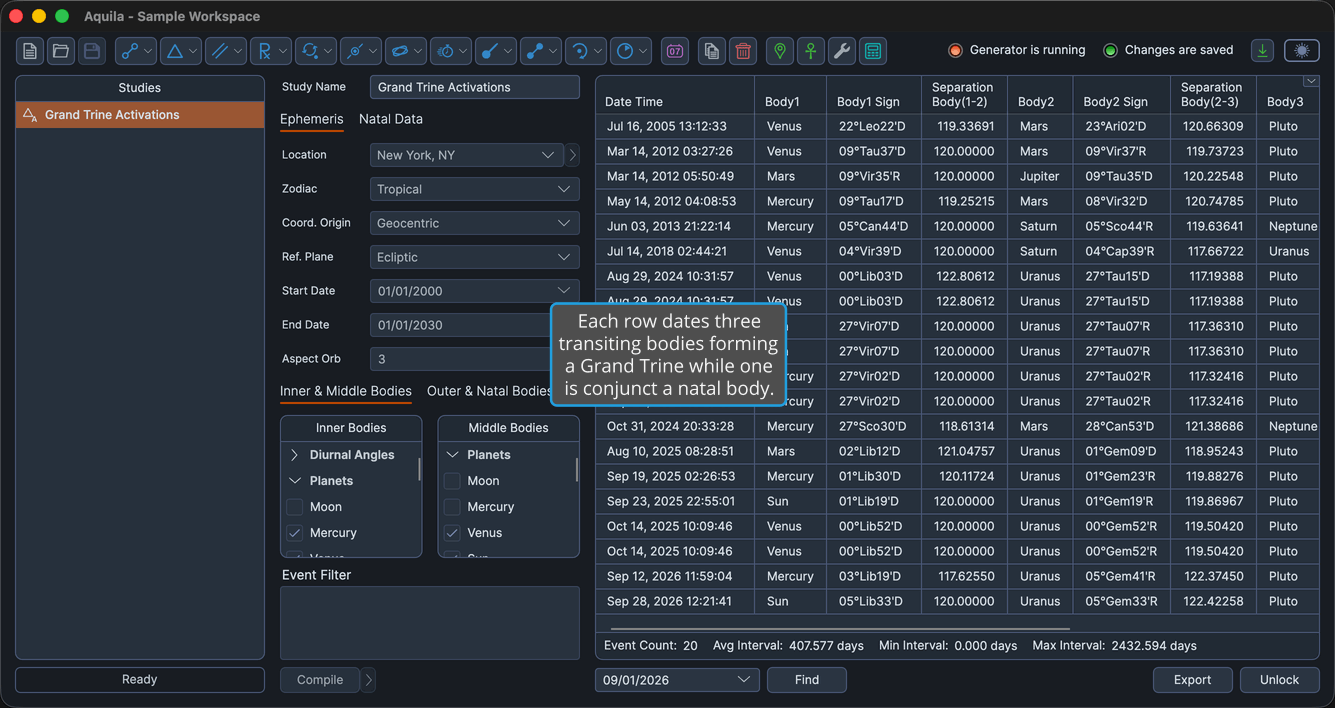This screenshot has height=708, width=1335.
Task: Collapse Planets group in Middle Bodies
Action: [x=452, y=455]
